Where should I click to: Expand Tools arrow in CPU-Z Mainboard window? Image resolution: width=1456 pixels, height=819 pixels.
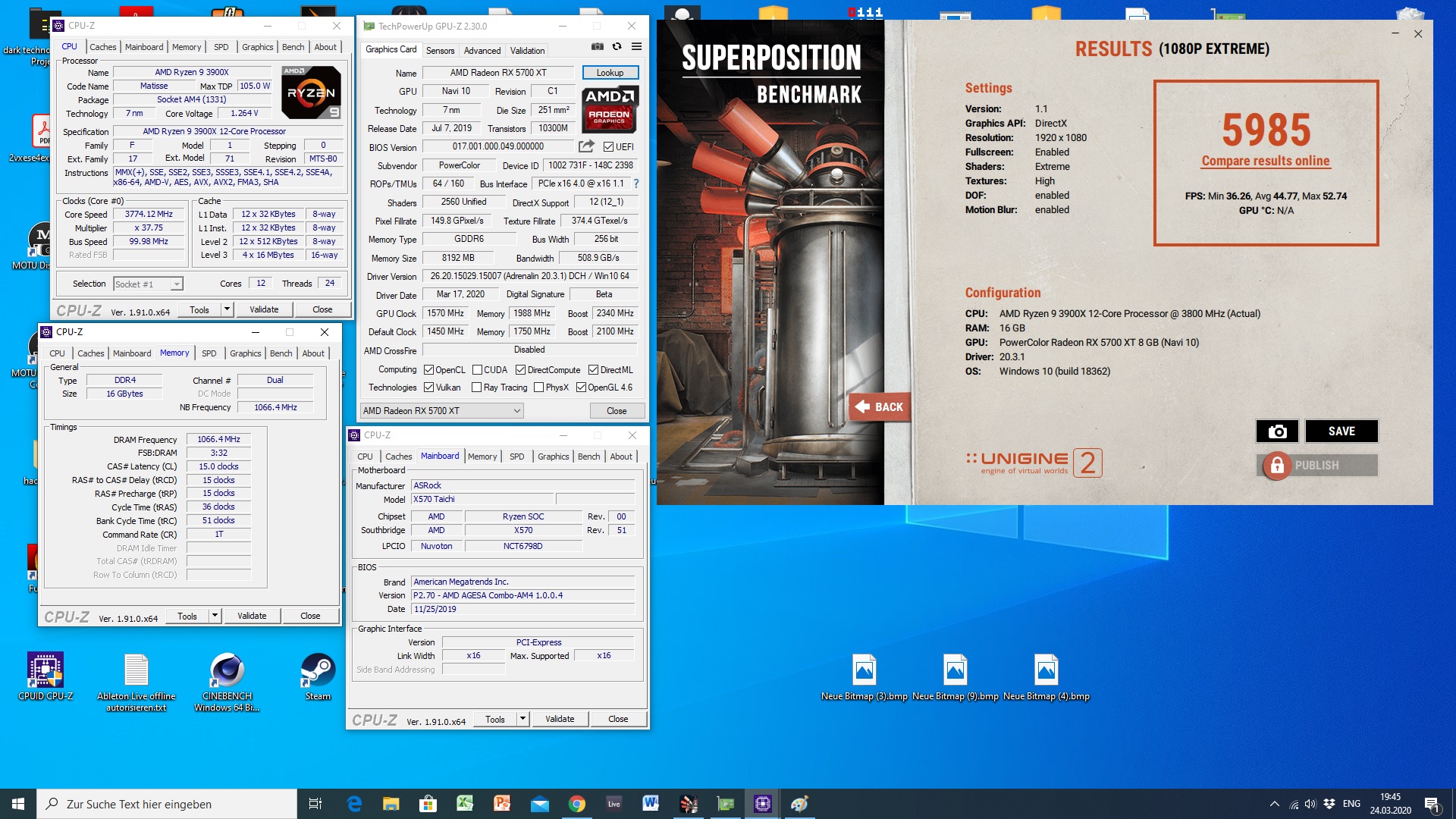point(522,719)
